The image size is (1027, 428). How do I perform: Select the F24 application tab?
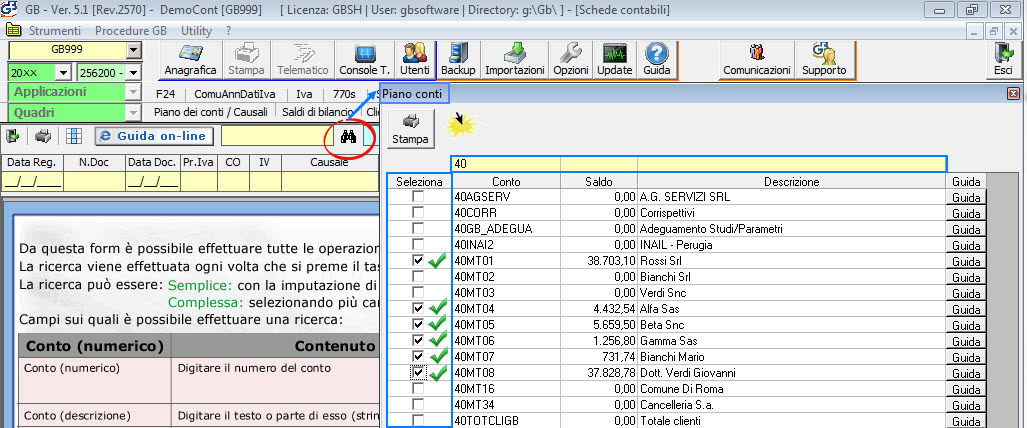(x=166, y=94)
